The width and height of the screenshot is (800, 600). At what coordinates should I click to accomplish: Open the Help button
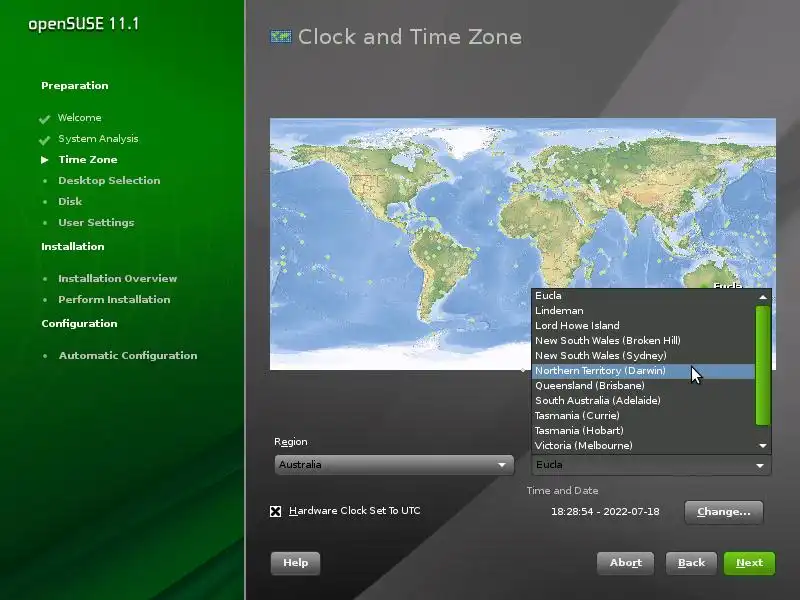[x=295, y=563]
